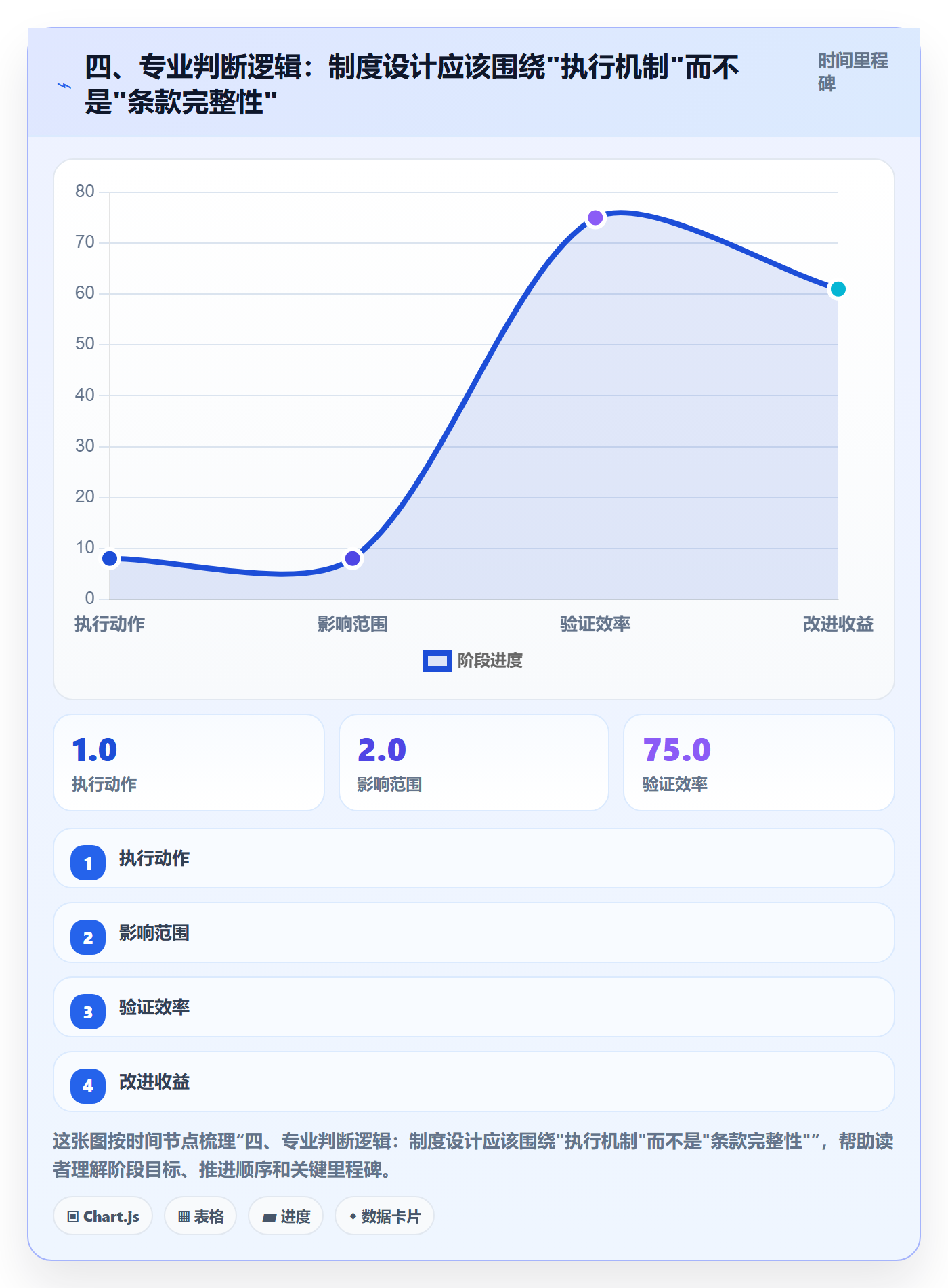Click the number 1 badge for 执行动作
The image size is (948, 1288).
pos(88,863)
